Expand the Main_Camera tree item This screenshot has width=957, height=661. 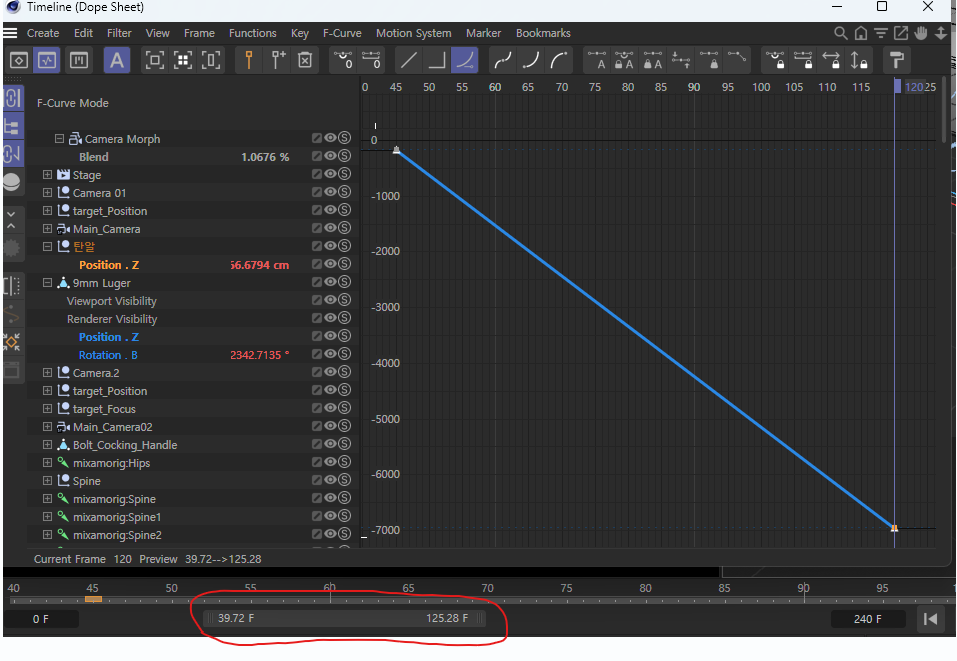coord(47,229)
